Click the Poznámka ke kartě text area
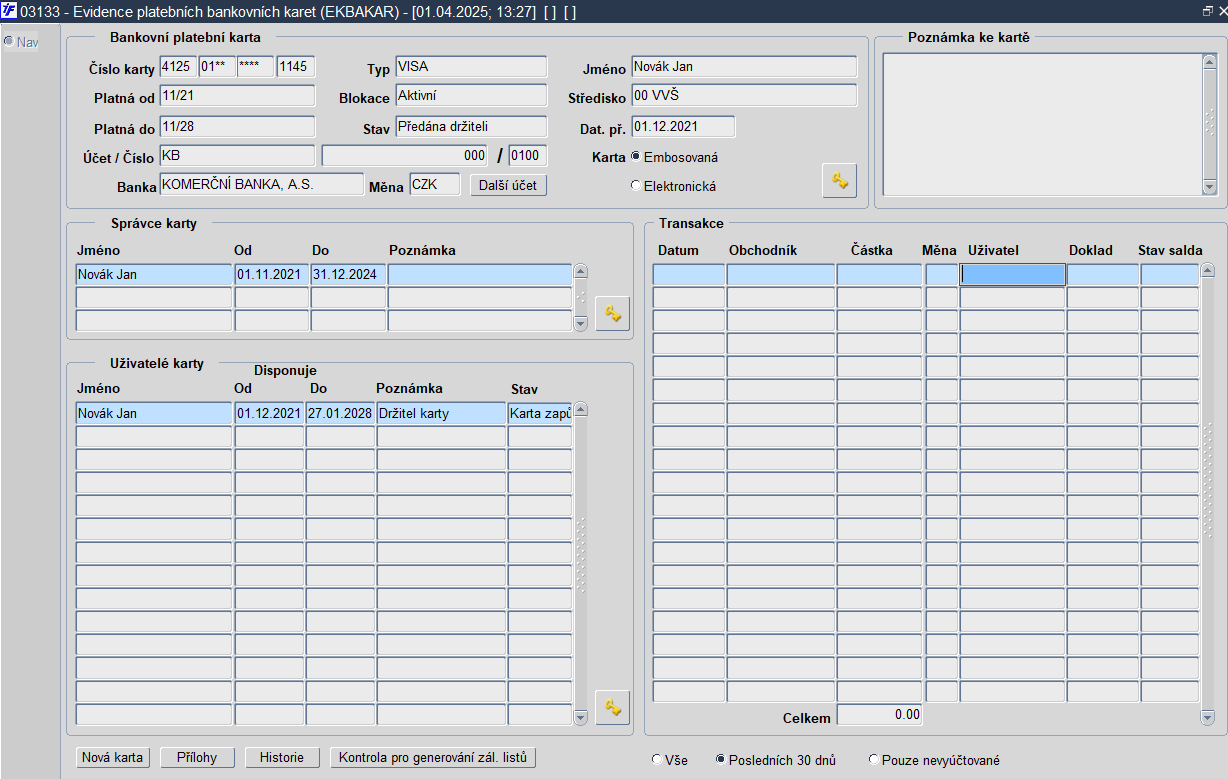 1042,124
